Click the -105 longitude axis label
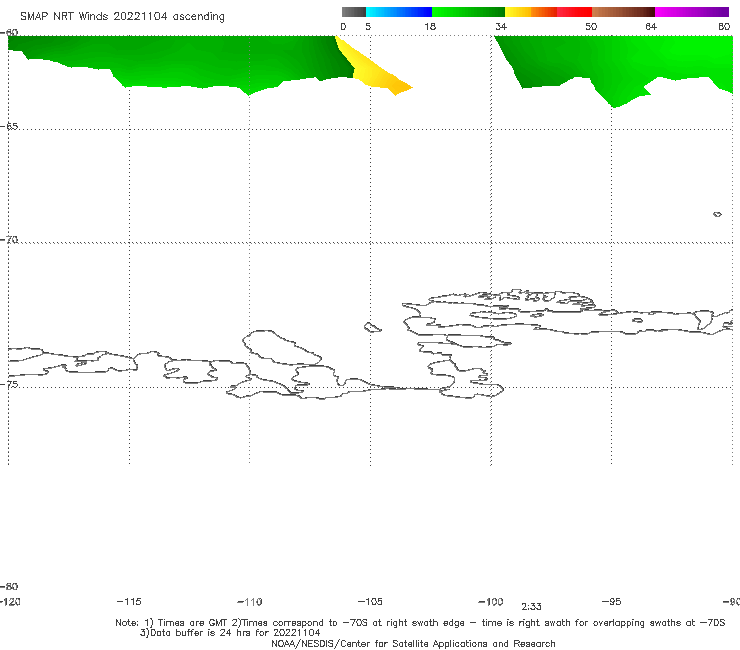This screenshot has height=650, width=740. (x=370, y=601)
